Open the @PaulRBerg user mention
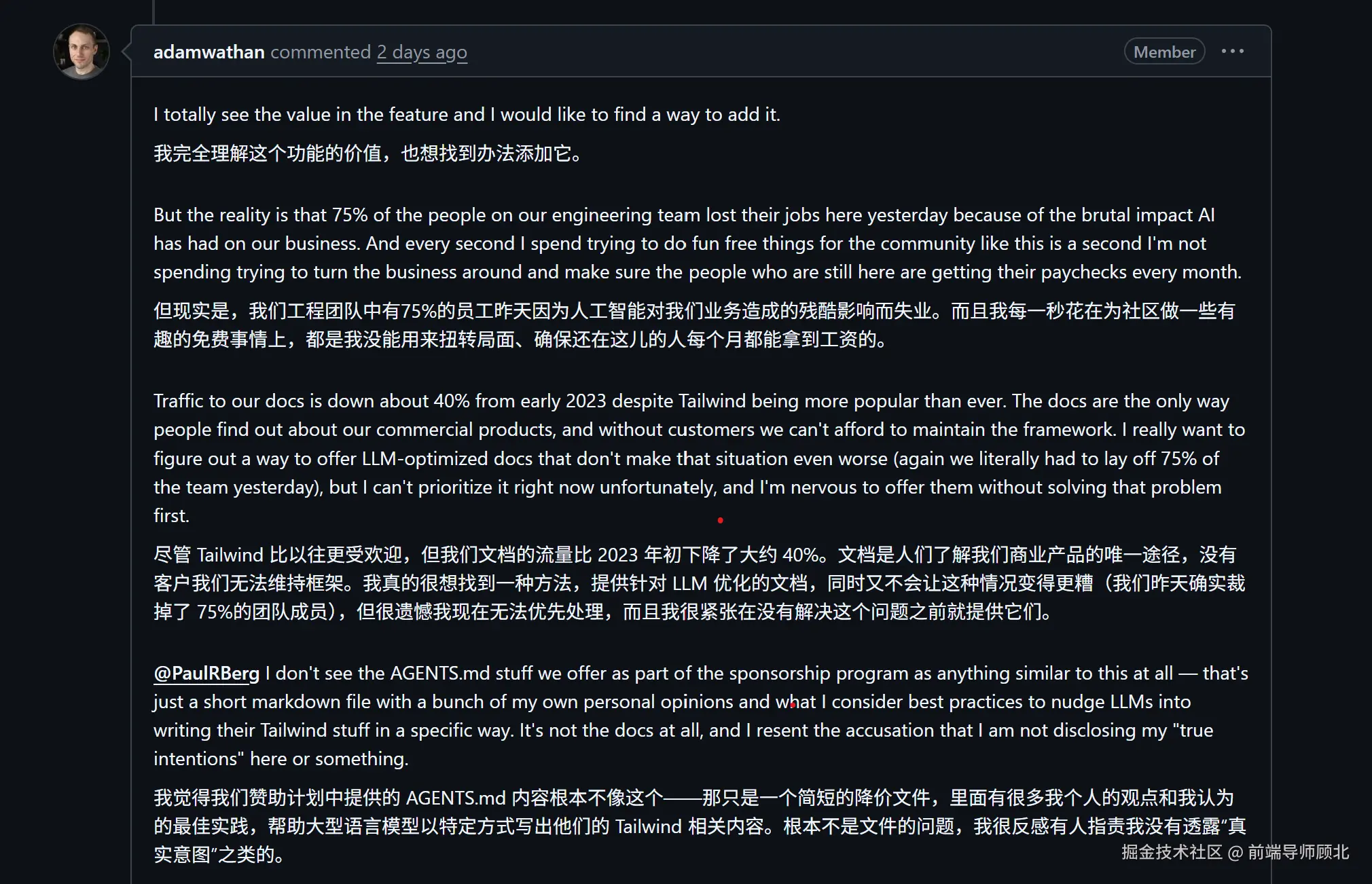This screenshot has height=884, width=1372. tap(206, 673)
